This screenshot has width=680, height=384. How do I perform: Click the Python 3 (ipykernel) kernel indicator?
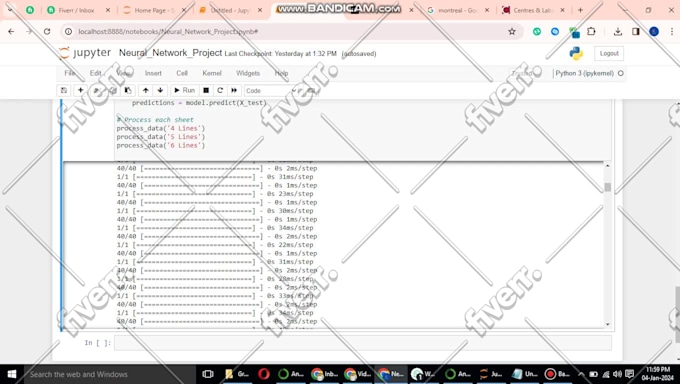click(589, 73)
